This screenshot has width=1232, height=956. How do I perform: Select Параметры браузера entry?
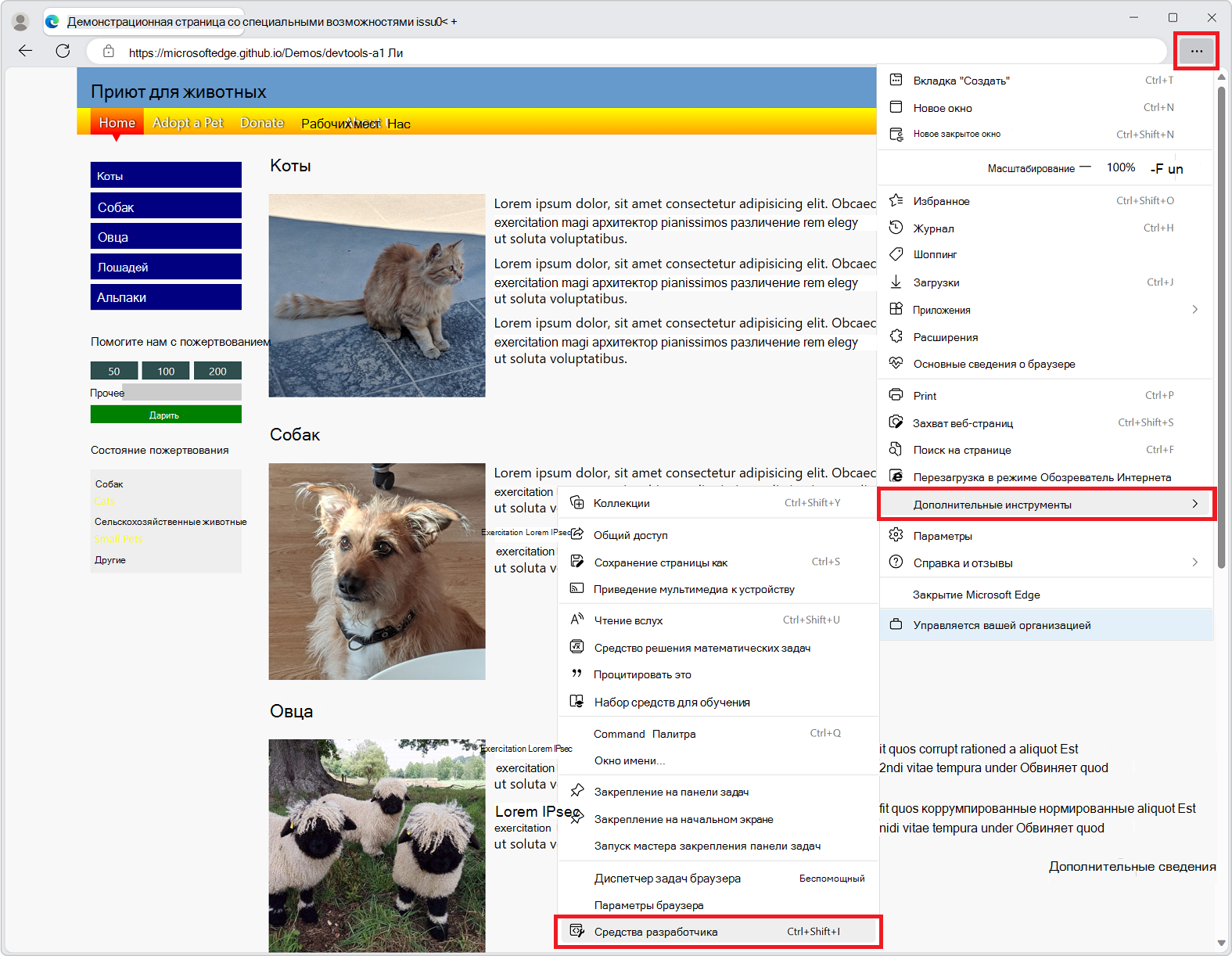coord(718,905)
